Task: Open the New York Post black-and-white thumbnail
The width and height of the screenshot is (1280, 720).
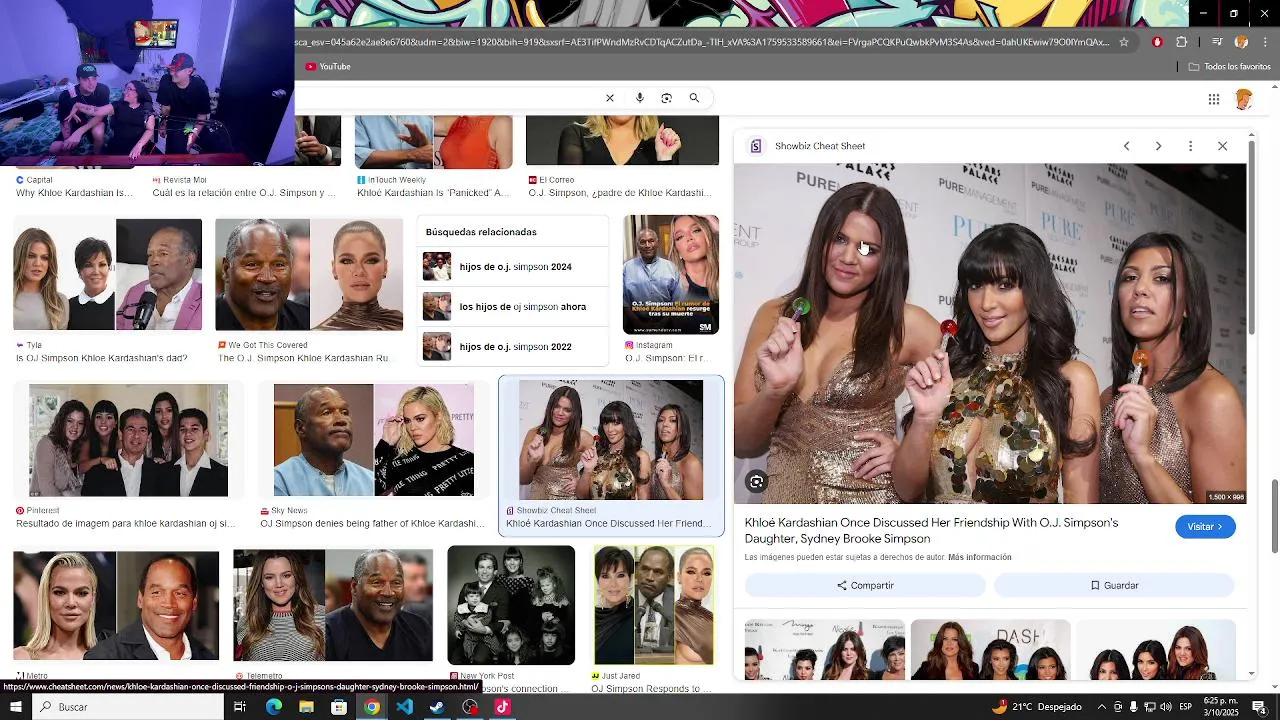Action: pos(511,605)
